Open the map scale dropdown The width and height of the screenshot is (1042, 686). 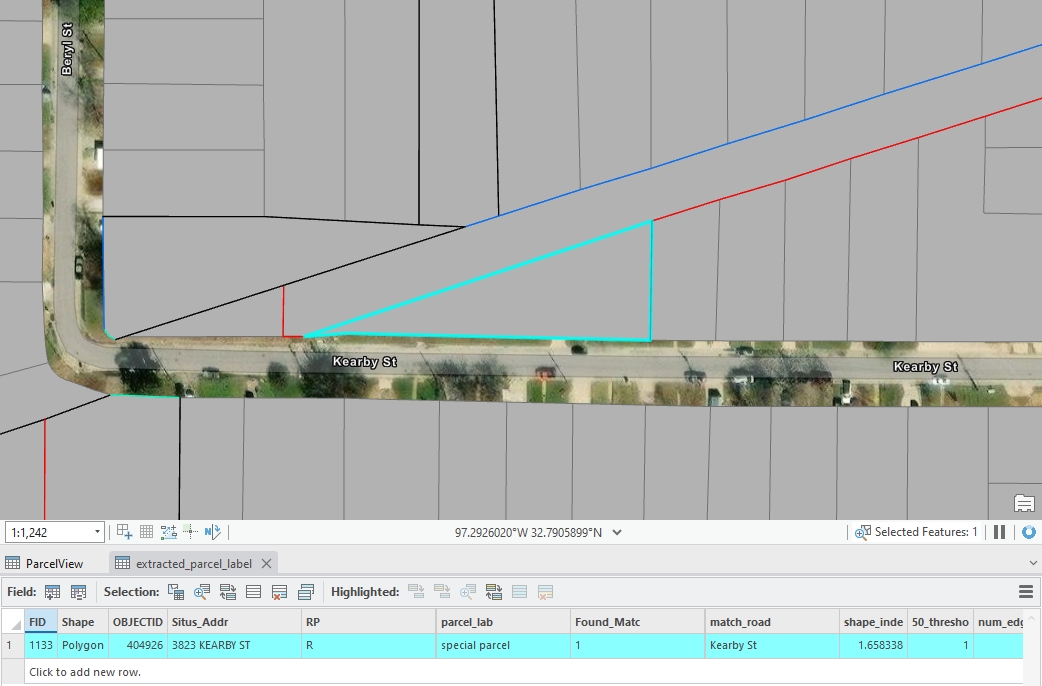tap(97, 532)
